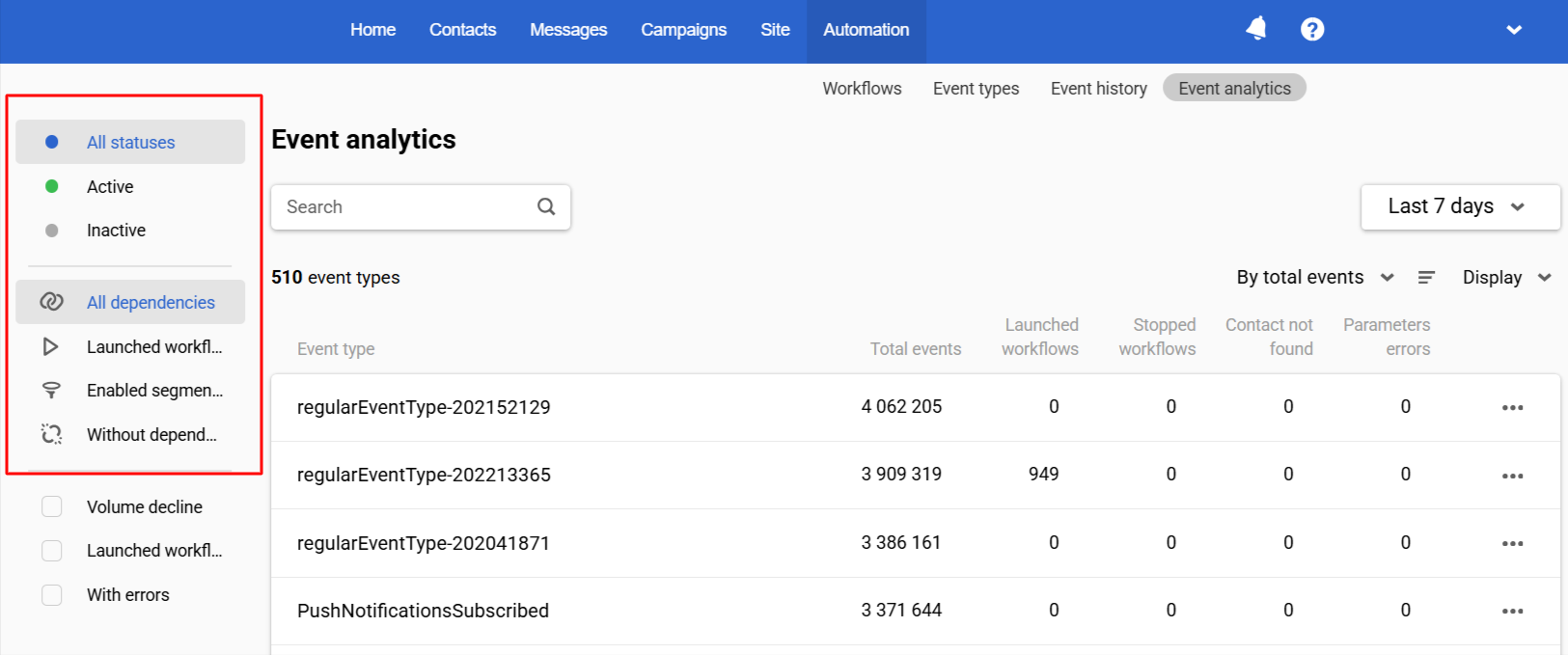Open more options for PushNotificationsSubscribed row
1568x655 pixels.
coord(1512,611)
